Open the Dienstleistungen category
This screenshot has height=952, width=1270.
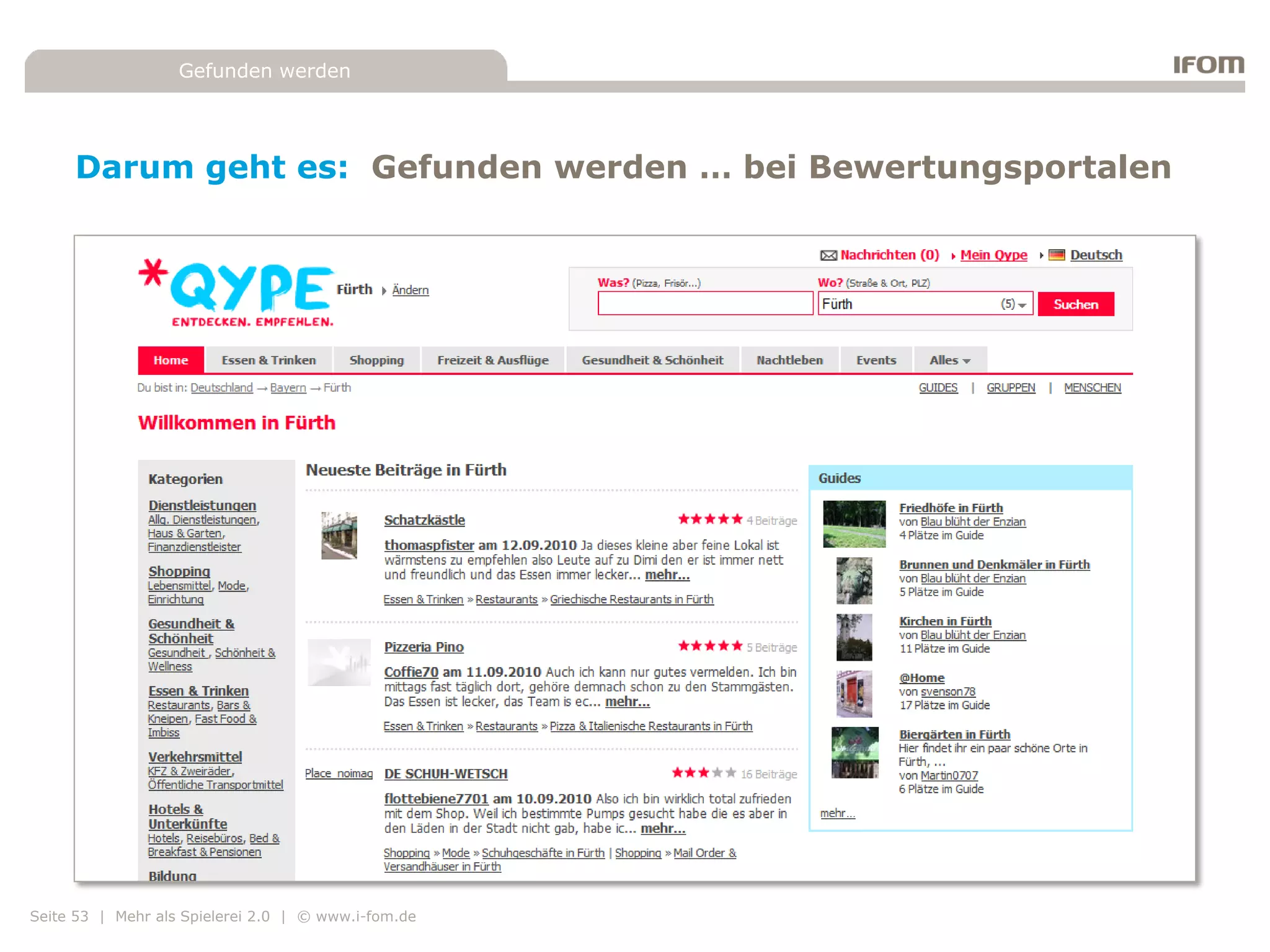point(202,505)
